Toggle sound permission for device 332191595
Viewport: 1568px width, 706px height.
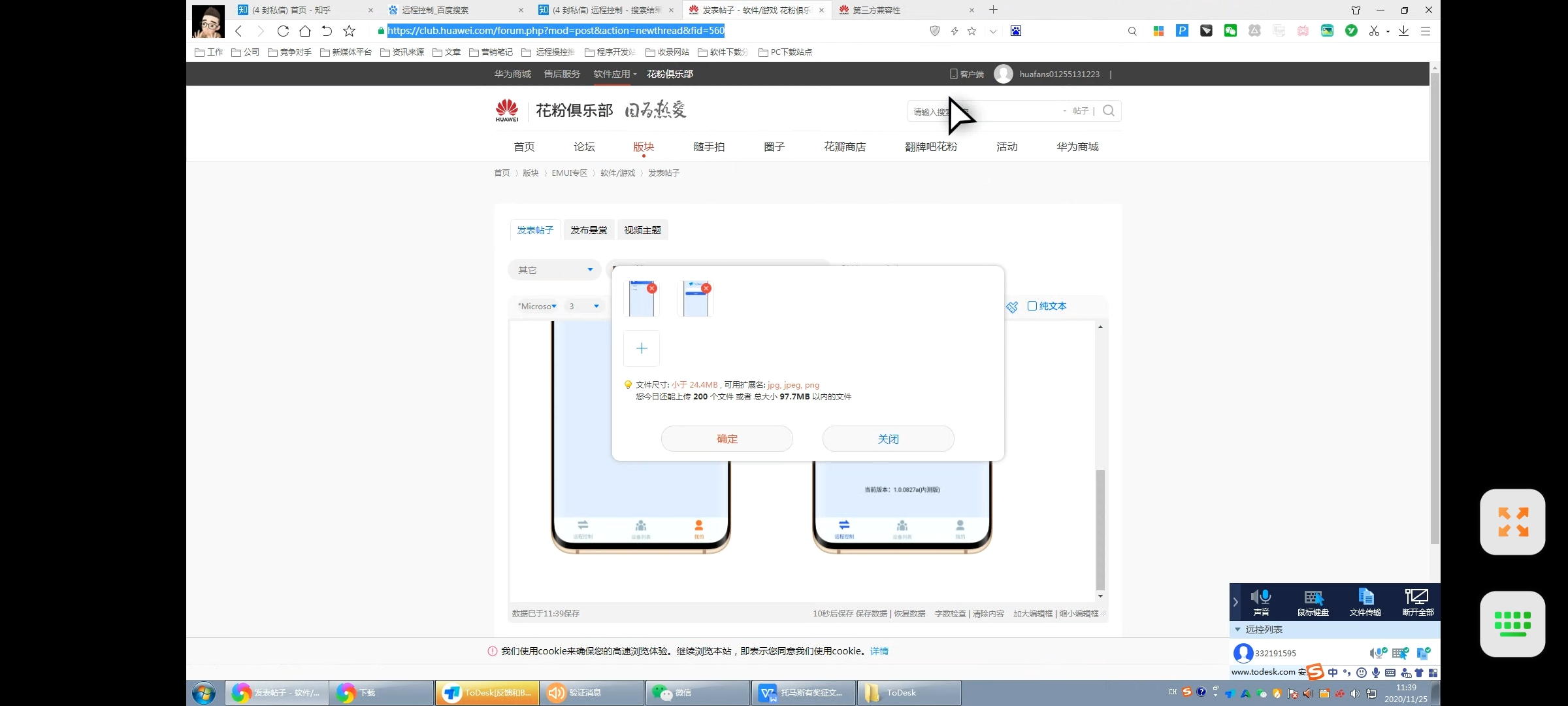tap(1378, 653)
